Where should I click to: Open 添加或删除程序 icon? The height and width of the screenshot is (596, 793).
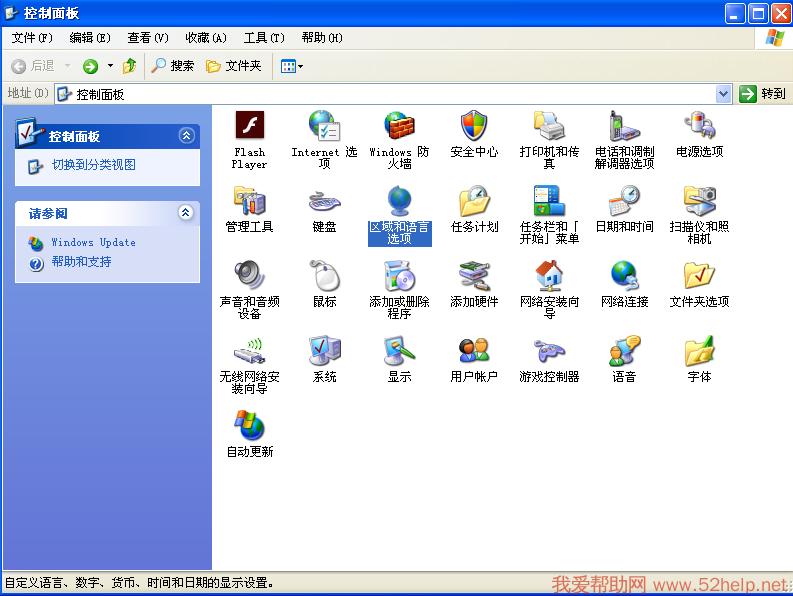click(399, 276)
